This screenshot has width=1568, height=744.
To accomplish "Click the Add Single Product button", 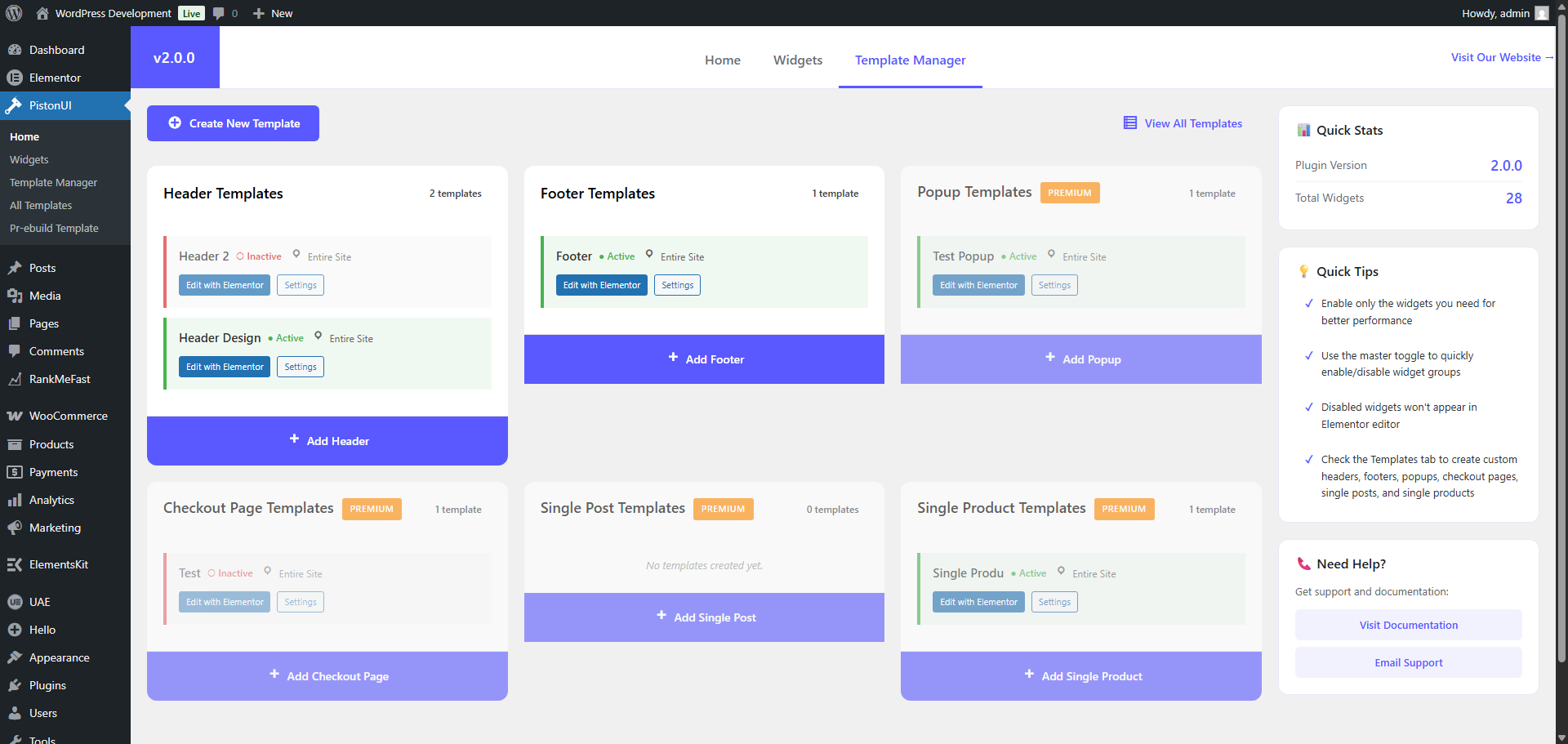I will tap(1081, 676).
